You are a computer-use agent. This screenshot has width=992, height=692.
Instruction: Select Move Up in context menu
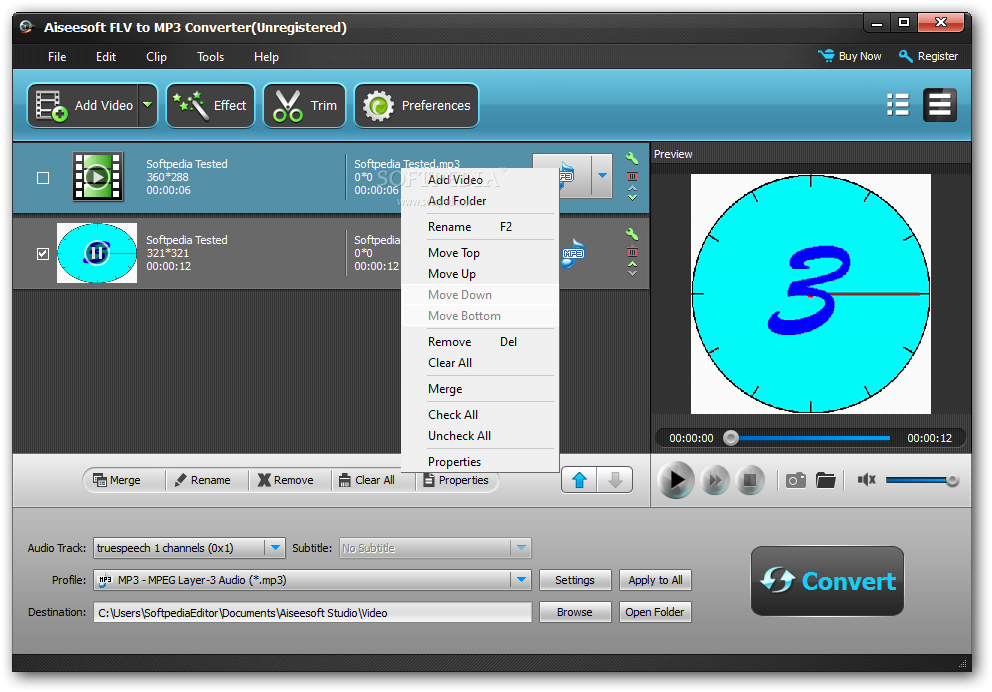pos(480,273)
